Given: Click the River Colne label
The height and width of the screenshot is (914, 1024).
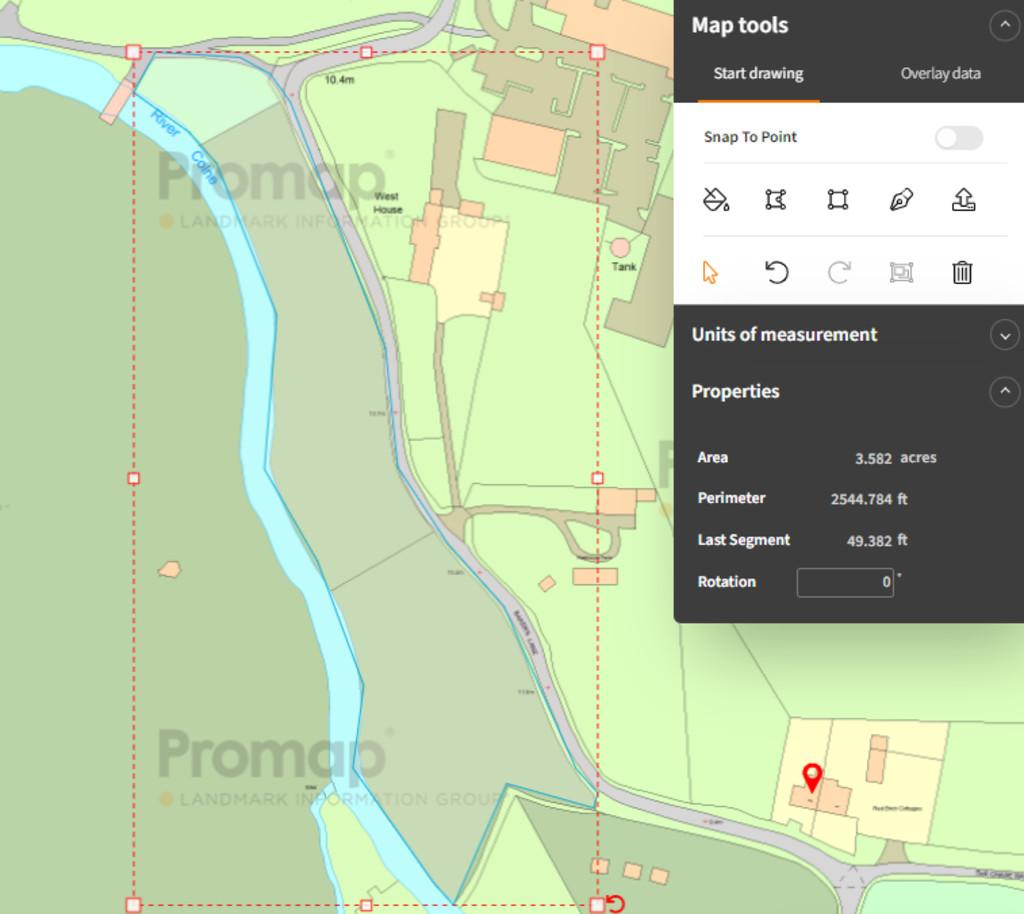Looking at the screenshot, I should pos(184,146).
